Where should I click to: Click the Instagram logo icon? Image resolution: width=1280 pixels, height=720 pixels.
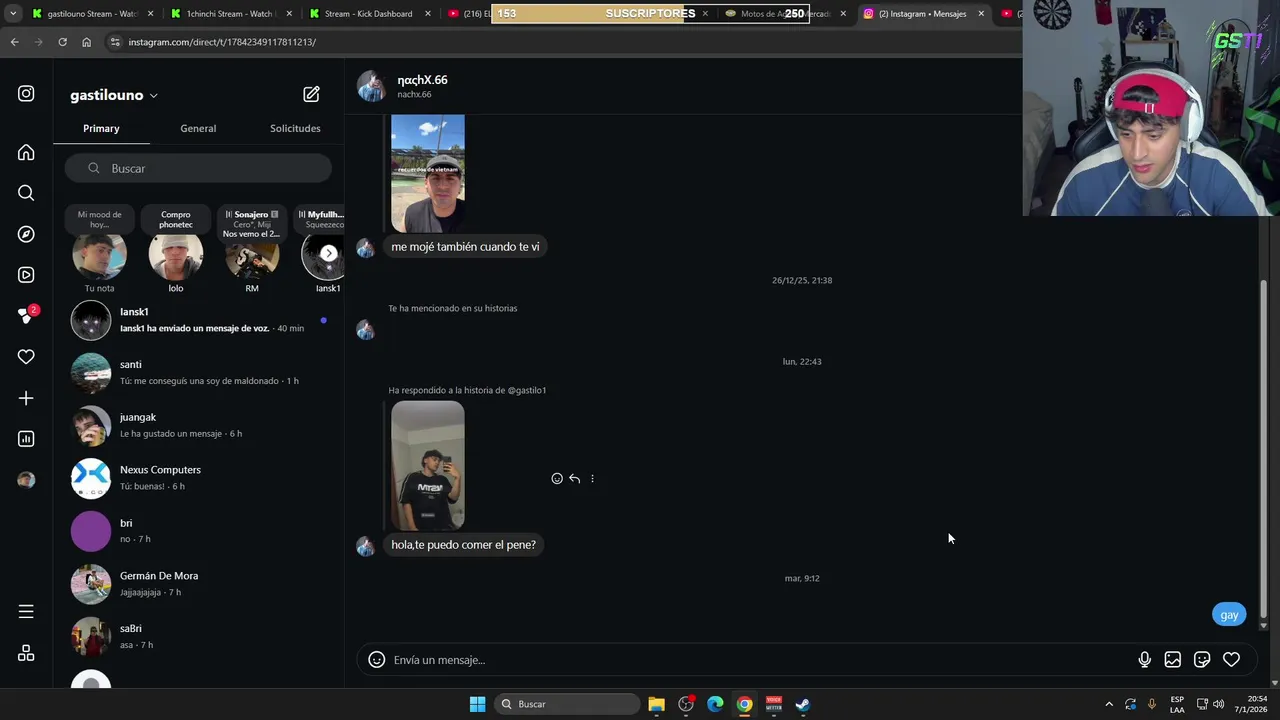[26, 93]
